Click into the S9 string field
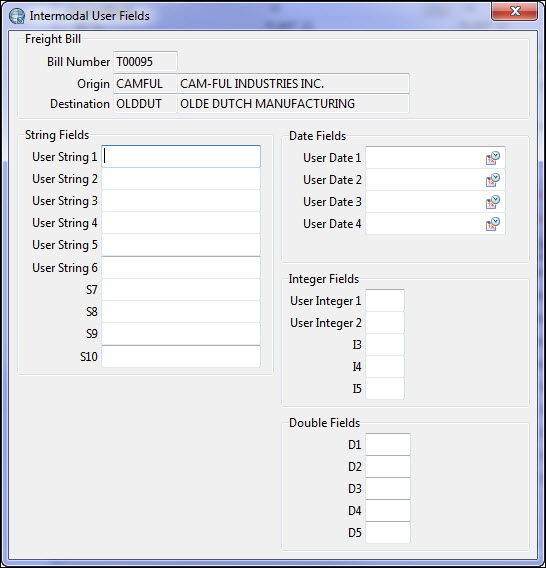The width and height of the screenshot is (546, 568). 181,334
